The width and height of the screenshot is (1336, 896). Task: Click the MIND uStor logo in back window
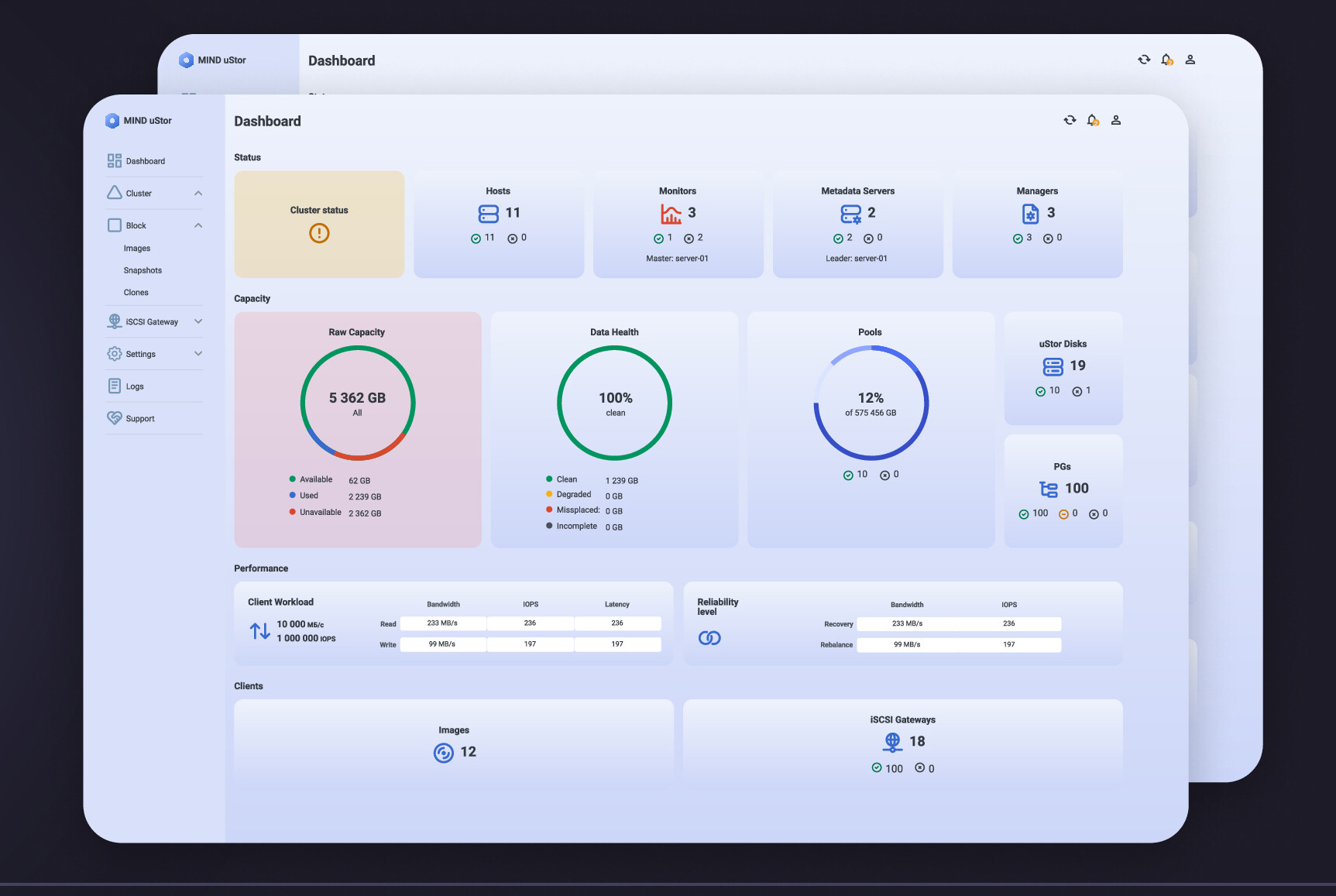[187, 60]
